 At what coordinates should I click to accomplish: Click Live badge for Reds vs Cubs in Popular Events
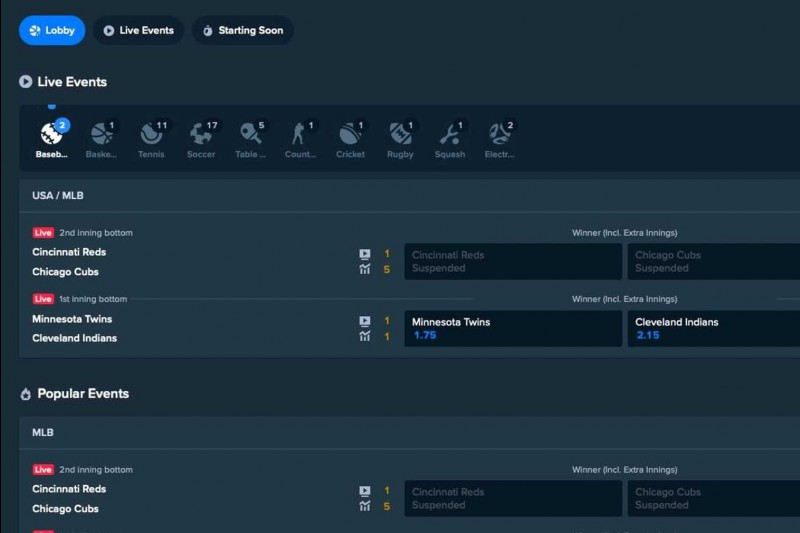[x=43, y=470]
